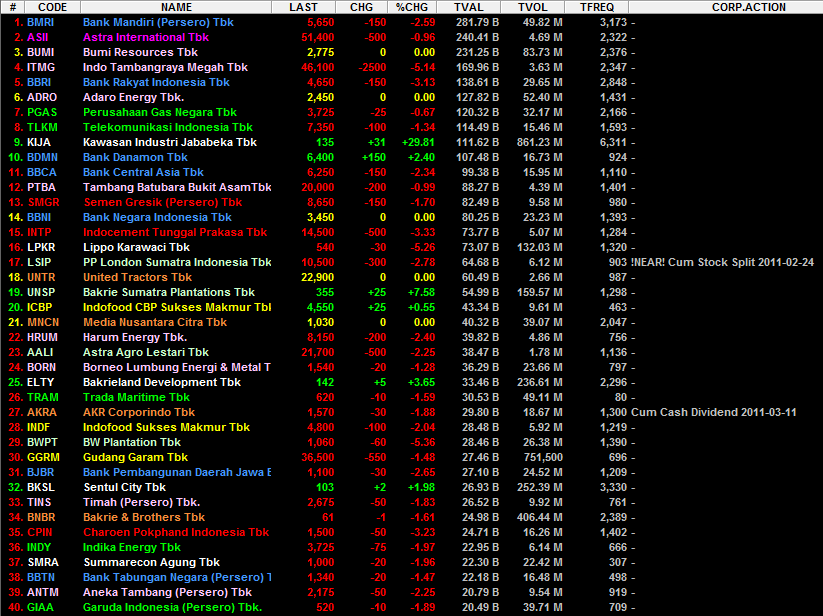Click the # column header
The image size is (823, 616).
(13, 7)
